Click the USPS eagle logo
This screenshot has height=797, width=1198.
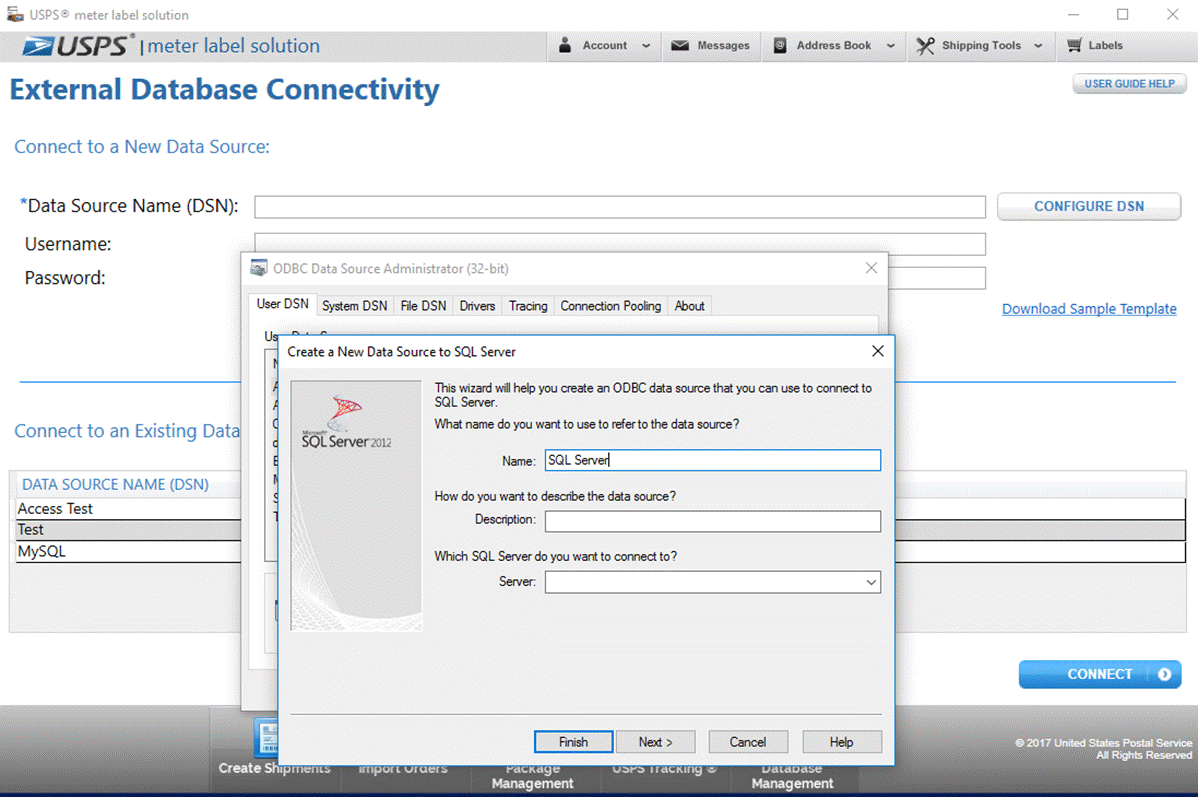(40, 46)
